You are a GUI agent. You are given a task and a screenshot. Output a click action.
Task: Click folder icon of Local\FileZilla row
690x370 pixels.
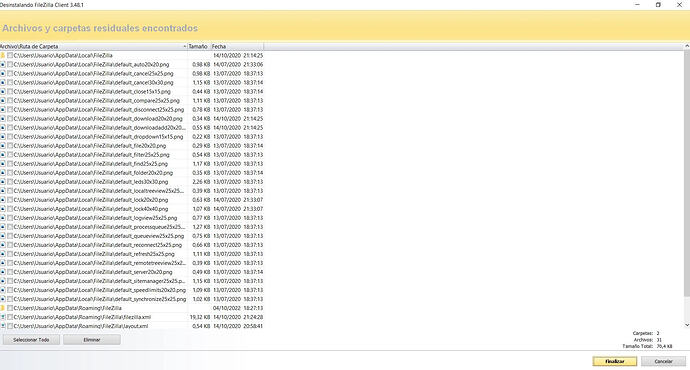(x=3, y=55)
